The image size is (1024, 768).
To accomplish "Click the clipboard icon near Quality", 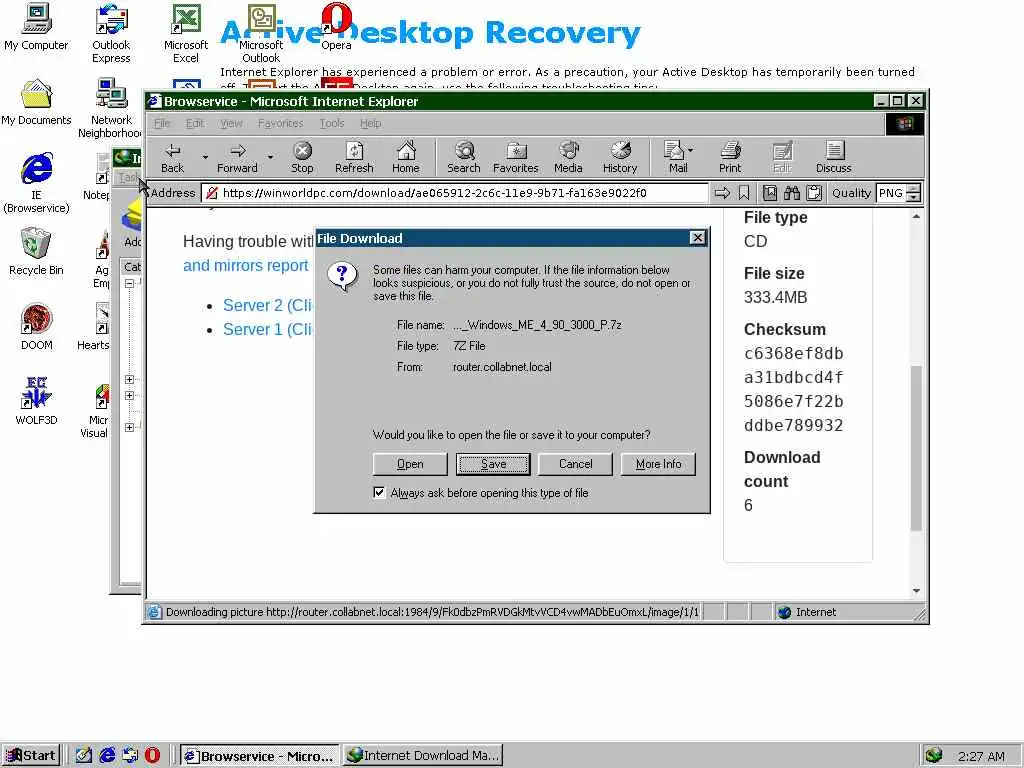I will (814, 193).
